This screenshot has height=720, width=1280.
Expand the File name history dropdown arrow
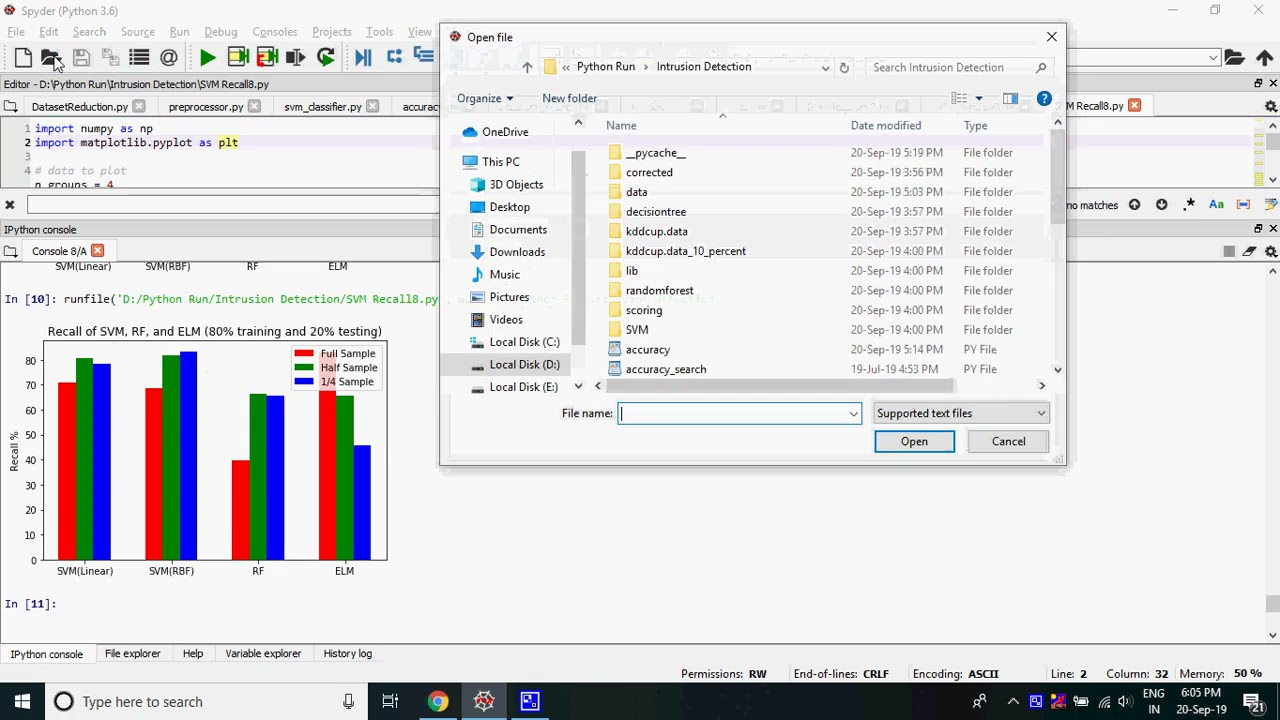853,414
